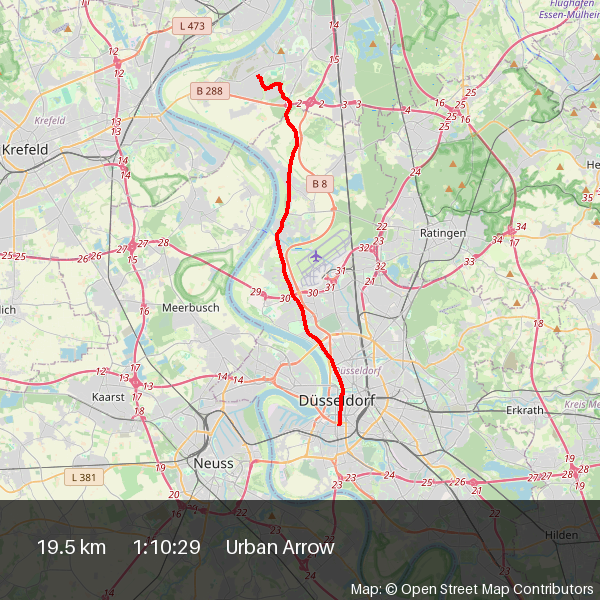This screenshot has height=600, width=600.
Task: Select the Urban Arrow bike label
Action: point(280,547)
